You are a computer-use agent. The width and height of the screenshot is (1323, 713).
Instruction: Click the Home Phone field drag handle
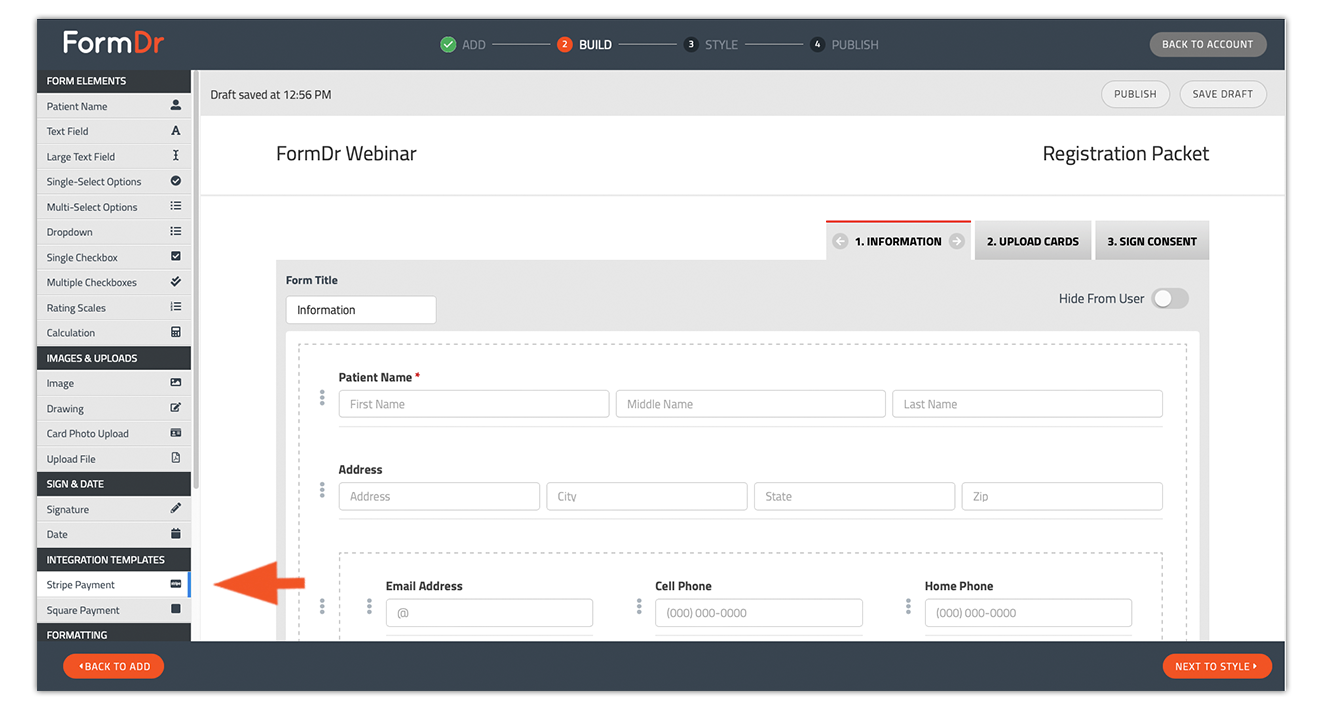click(908, 606)
